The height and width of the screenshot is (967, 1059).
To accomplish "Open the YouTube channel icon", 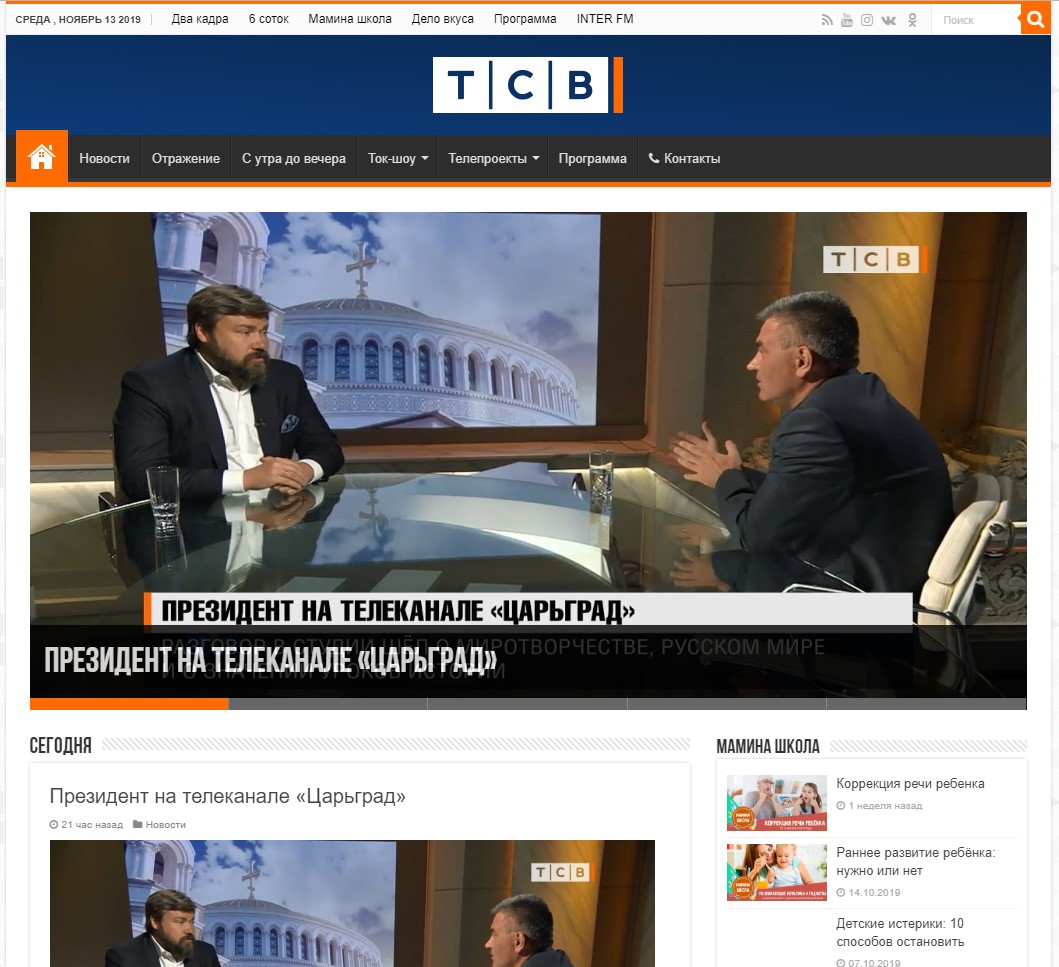I will [847, 20].
